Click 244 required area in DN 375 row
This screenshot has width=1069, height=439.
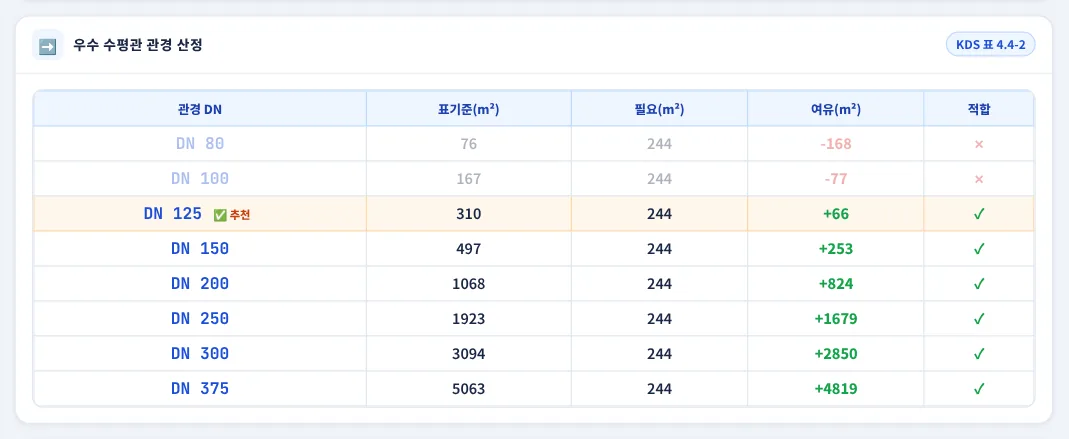(659, 389)
